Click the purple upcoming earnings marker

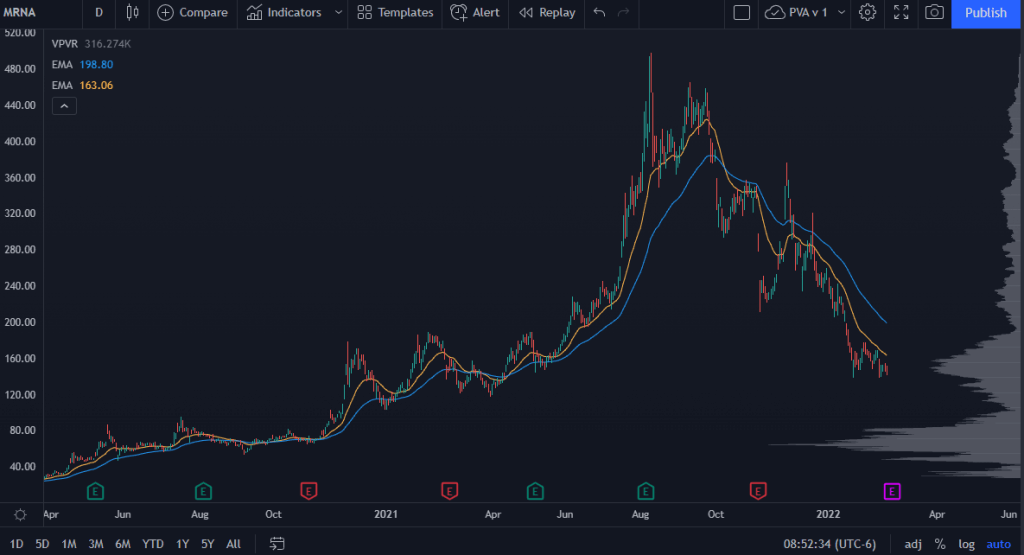point(892,492)
